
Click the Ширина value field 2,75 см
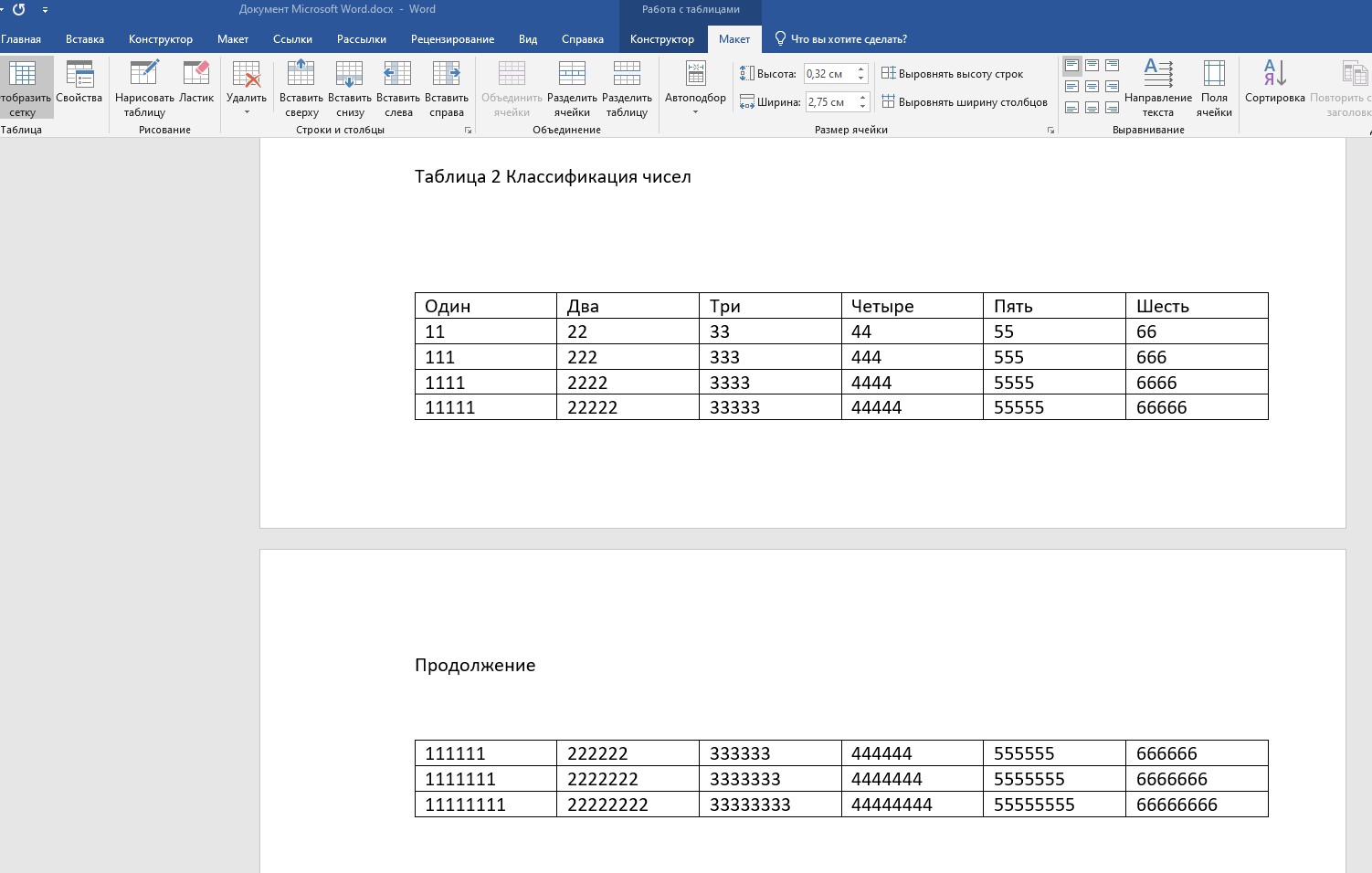pos(830,102)
